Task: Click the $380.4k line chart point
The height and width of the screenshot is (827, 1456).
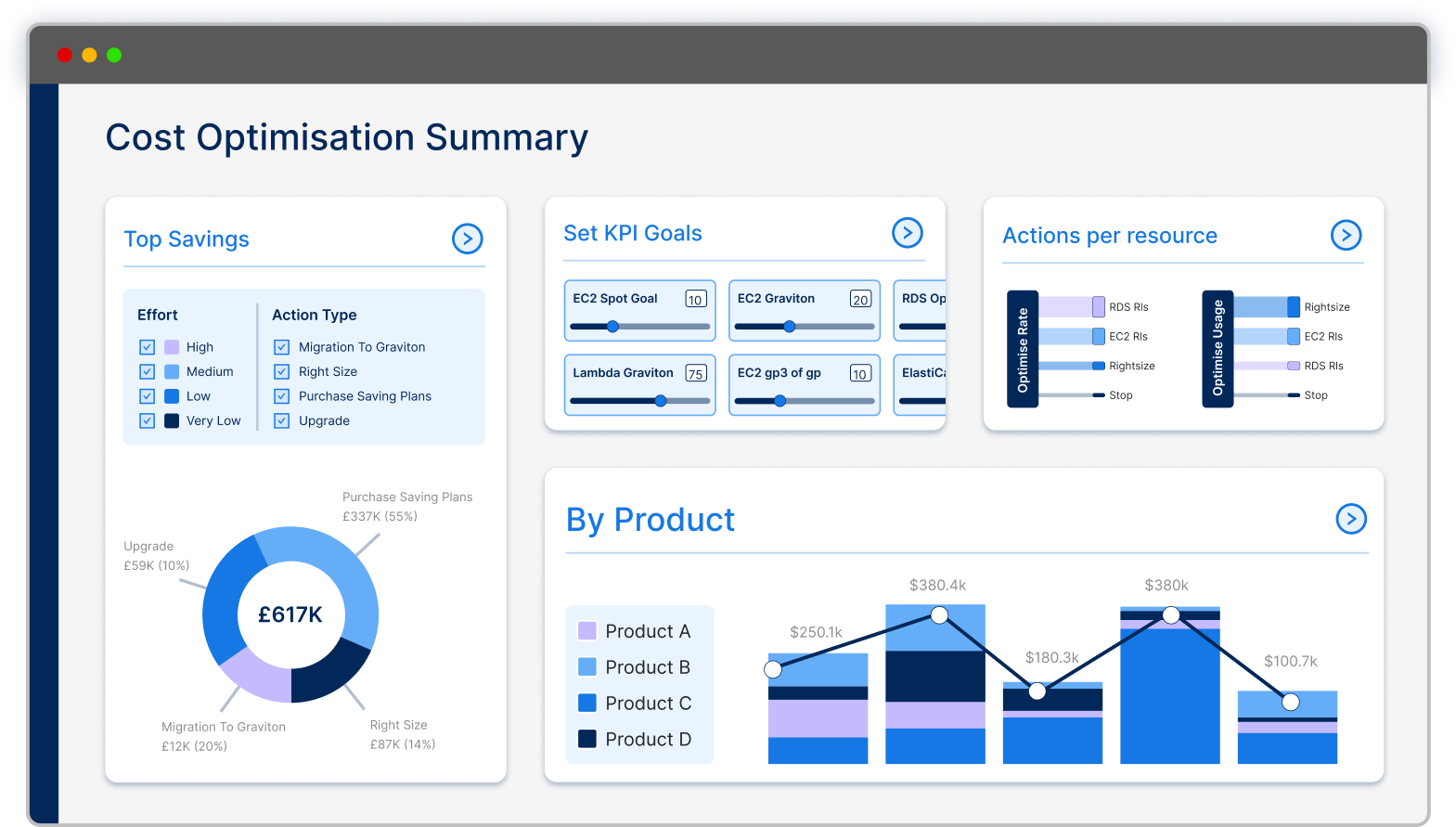Action: click(x=939, y=615)
